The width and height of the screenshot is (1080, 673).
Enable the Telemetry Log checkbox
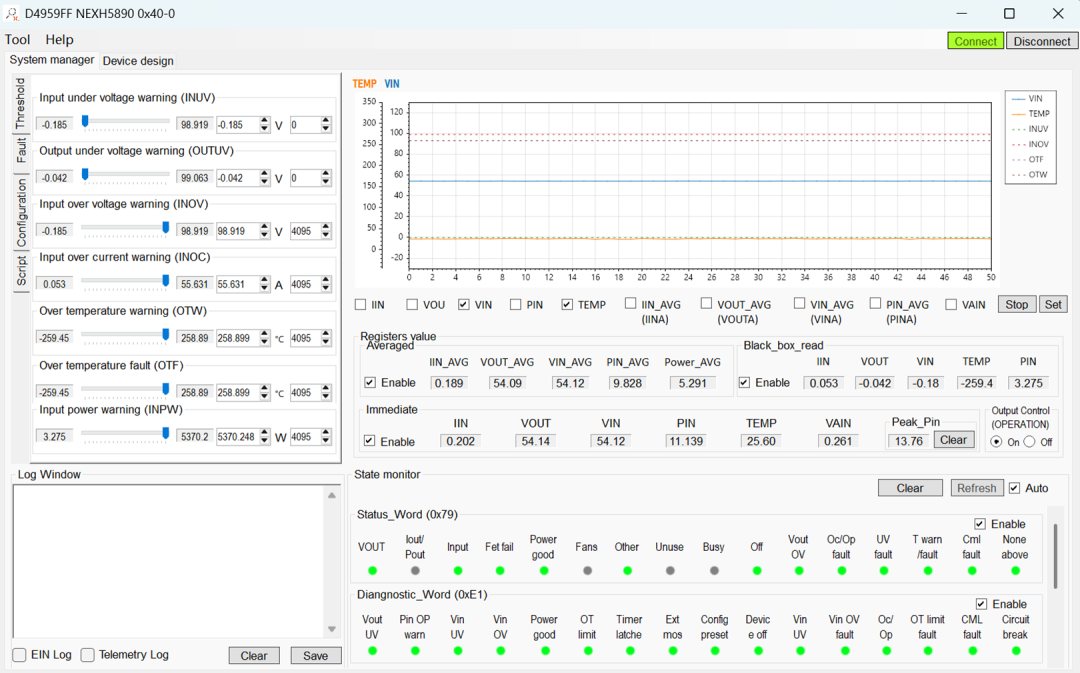pyautogui.click(x=87, y=655)
